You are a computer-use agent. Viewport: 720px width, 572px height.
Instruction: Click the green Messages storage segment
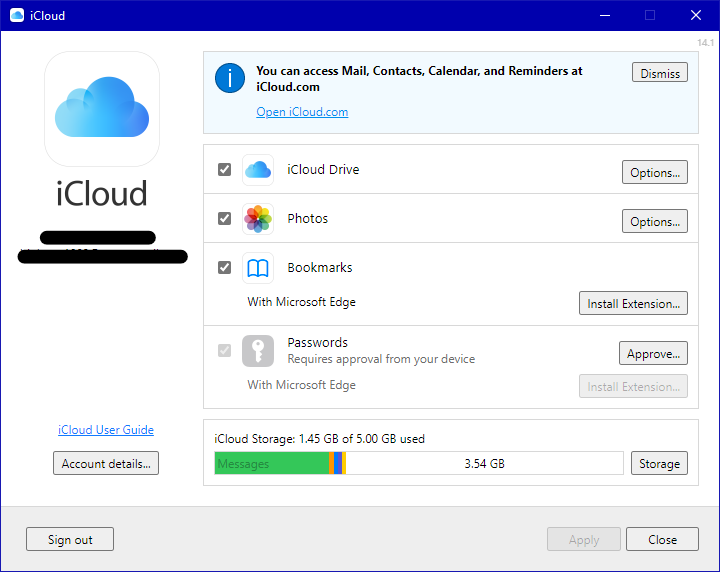coord(272,463)
